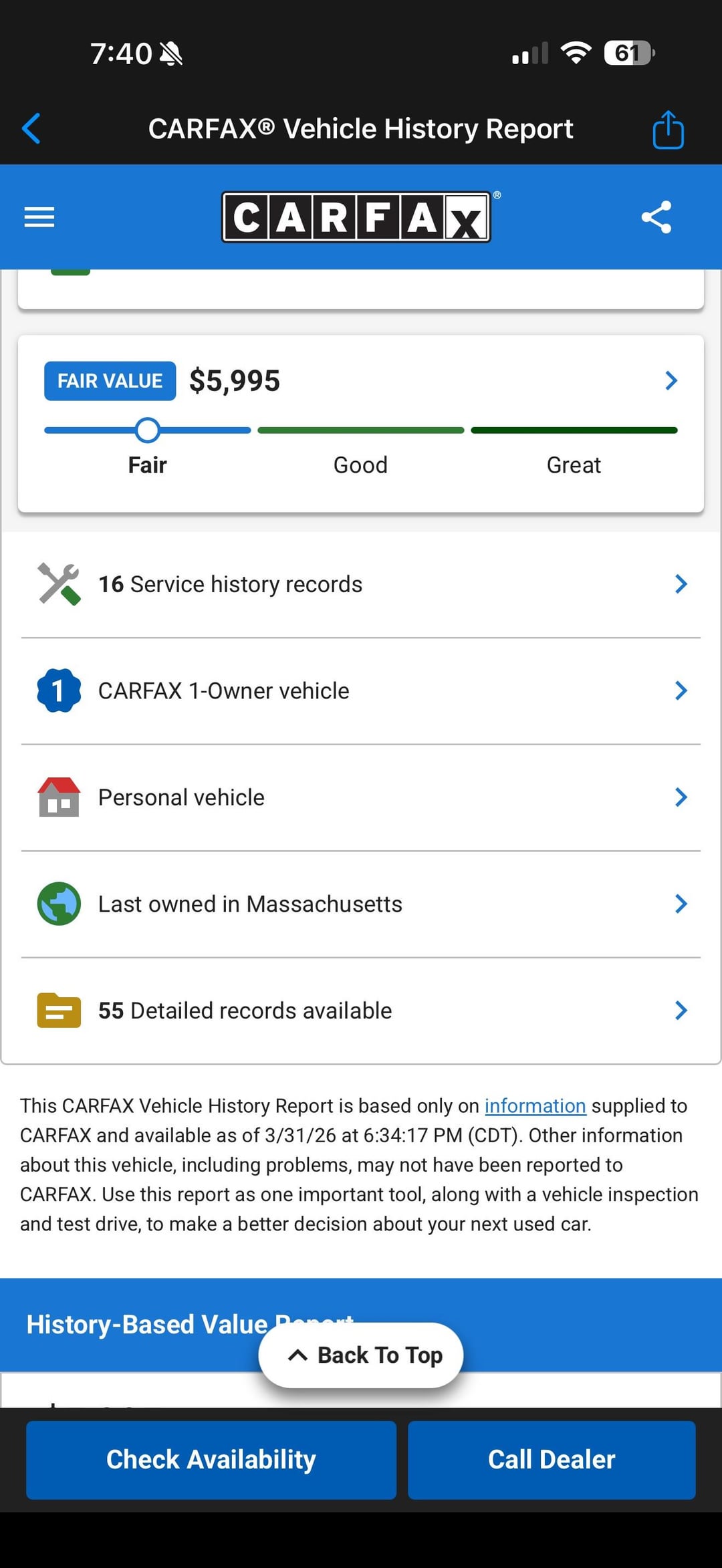Screen dimensions: 722x1568
Task: Tap the 1-Owner badge icon
Action: click(x=59, y=690)
